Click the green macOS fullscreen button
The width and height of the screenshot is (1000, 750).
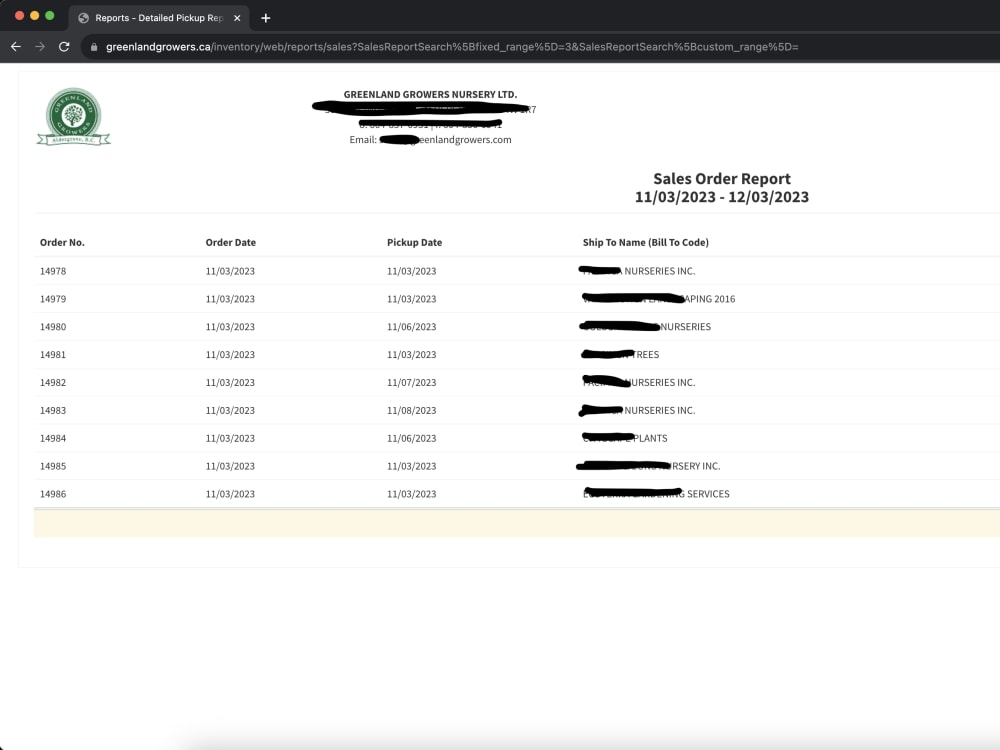50,15
